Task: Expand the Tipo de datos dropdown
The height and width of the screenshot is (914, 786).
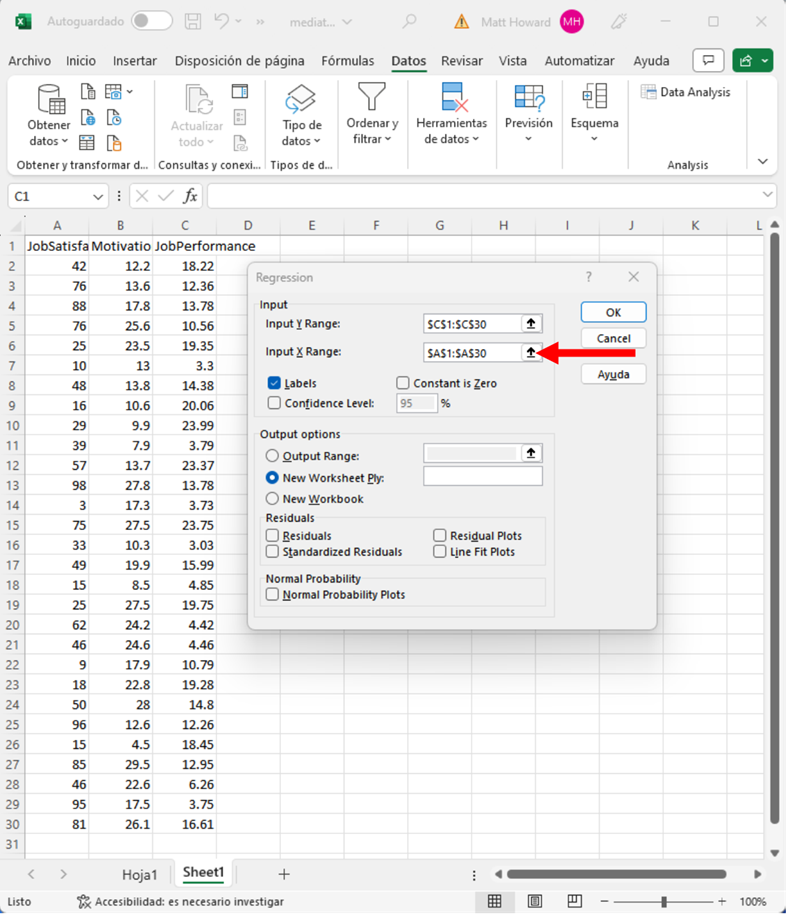Action: [301, 142]
